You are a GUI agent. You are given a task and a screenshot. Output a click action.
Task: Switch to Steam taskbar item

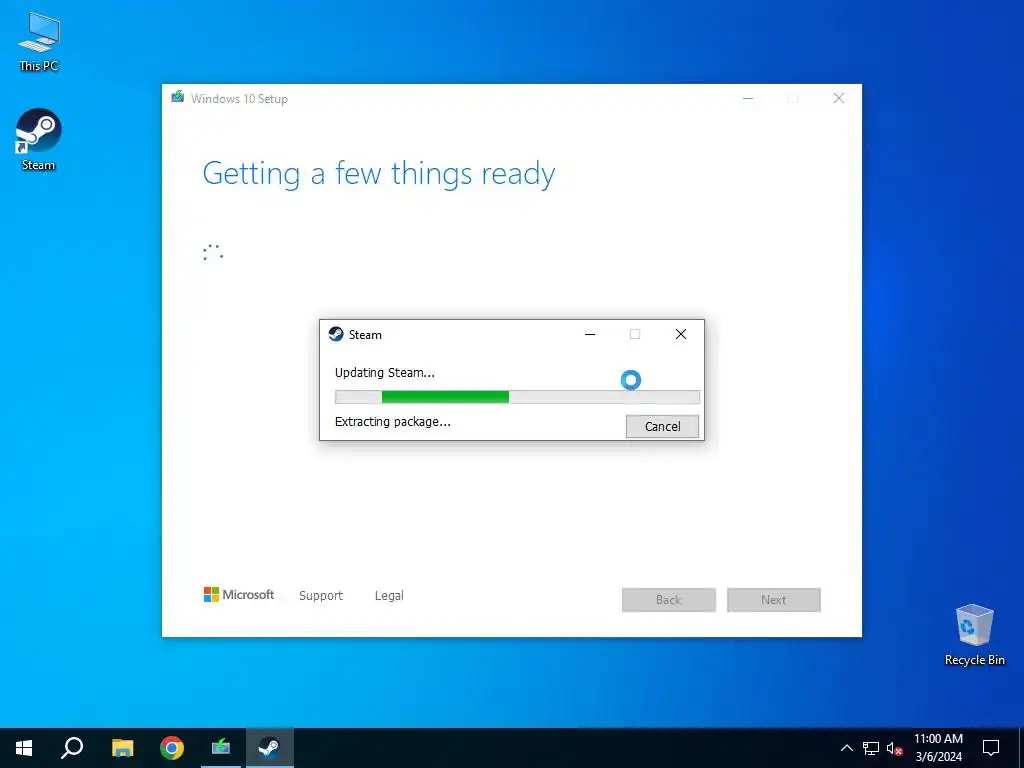point(270,748)
